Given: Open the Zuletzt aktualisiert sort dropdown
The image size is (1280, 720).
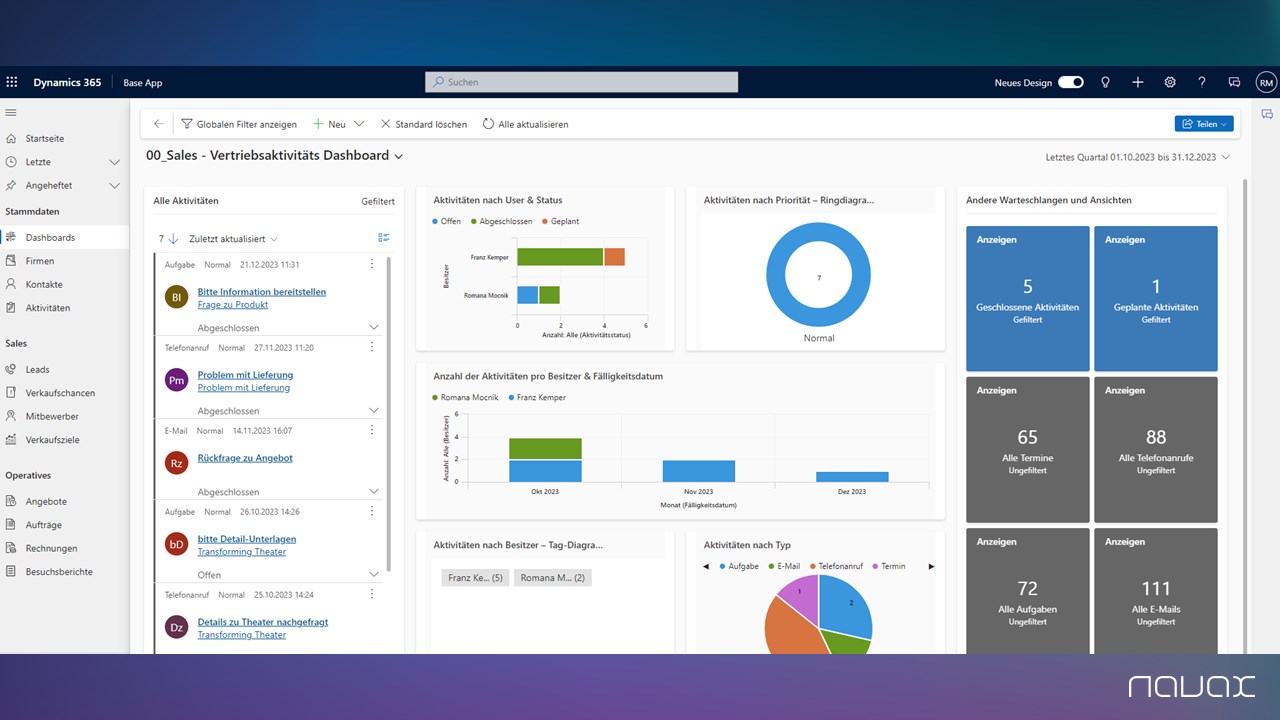Looking at the screenshot, I should [233, 239].
